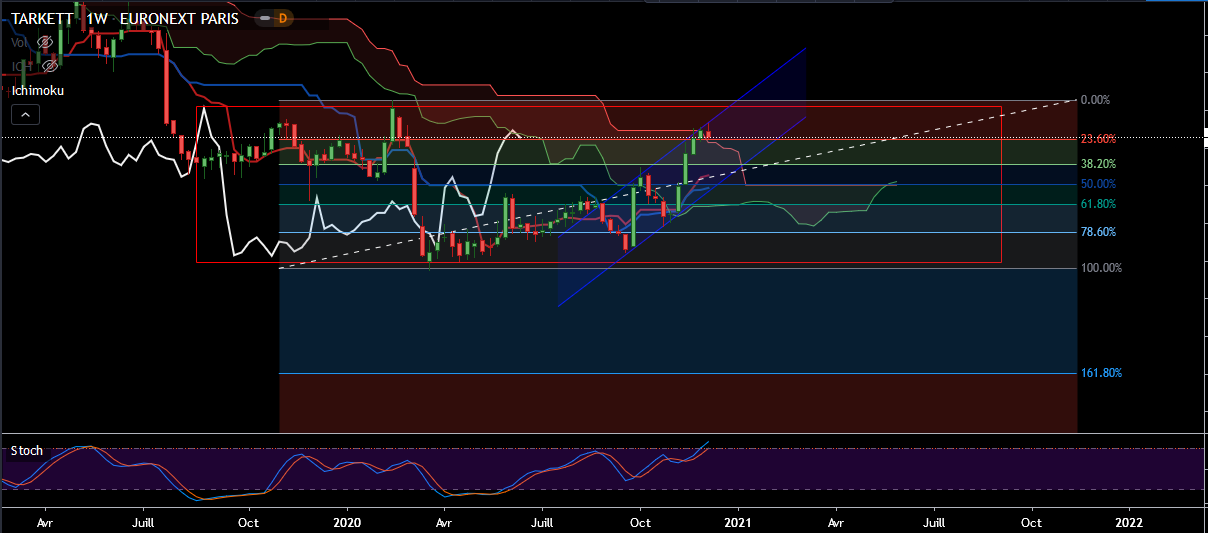Click the orange D delayed-data badge

282,18
